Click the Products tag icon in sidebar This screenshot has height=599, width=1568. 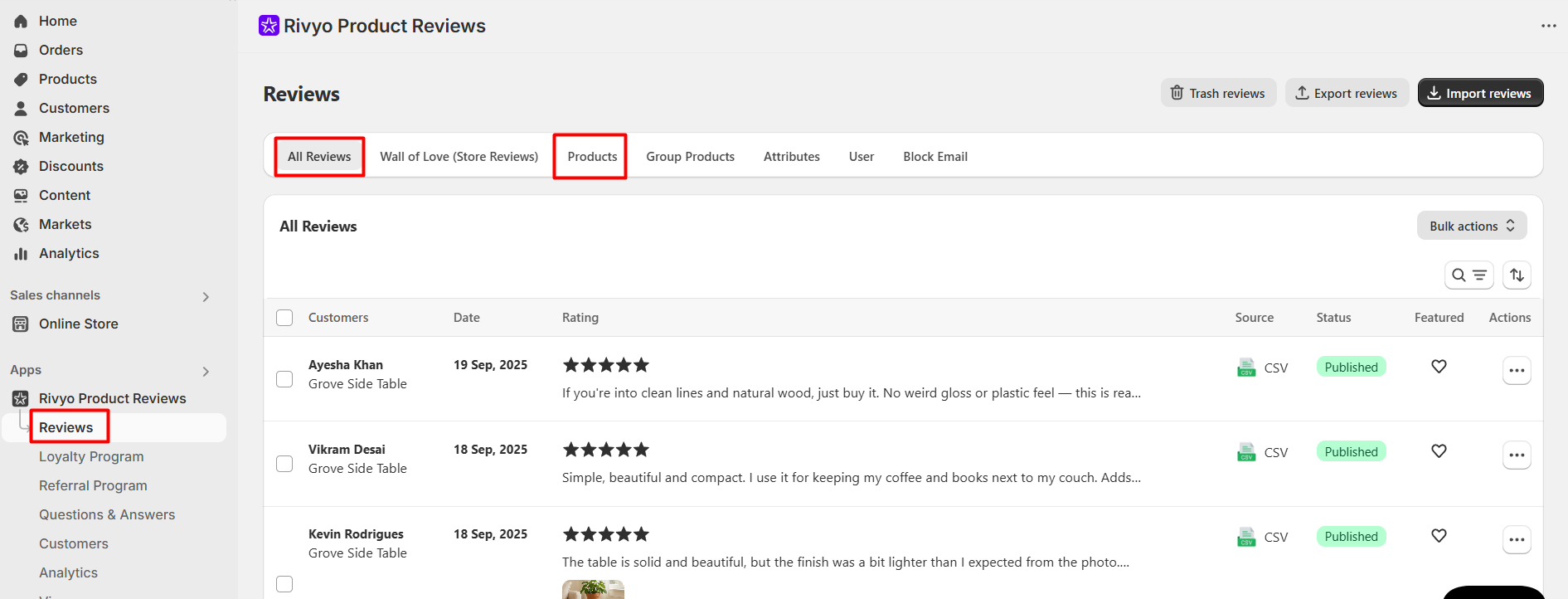21,79
